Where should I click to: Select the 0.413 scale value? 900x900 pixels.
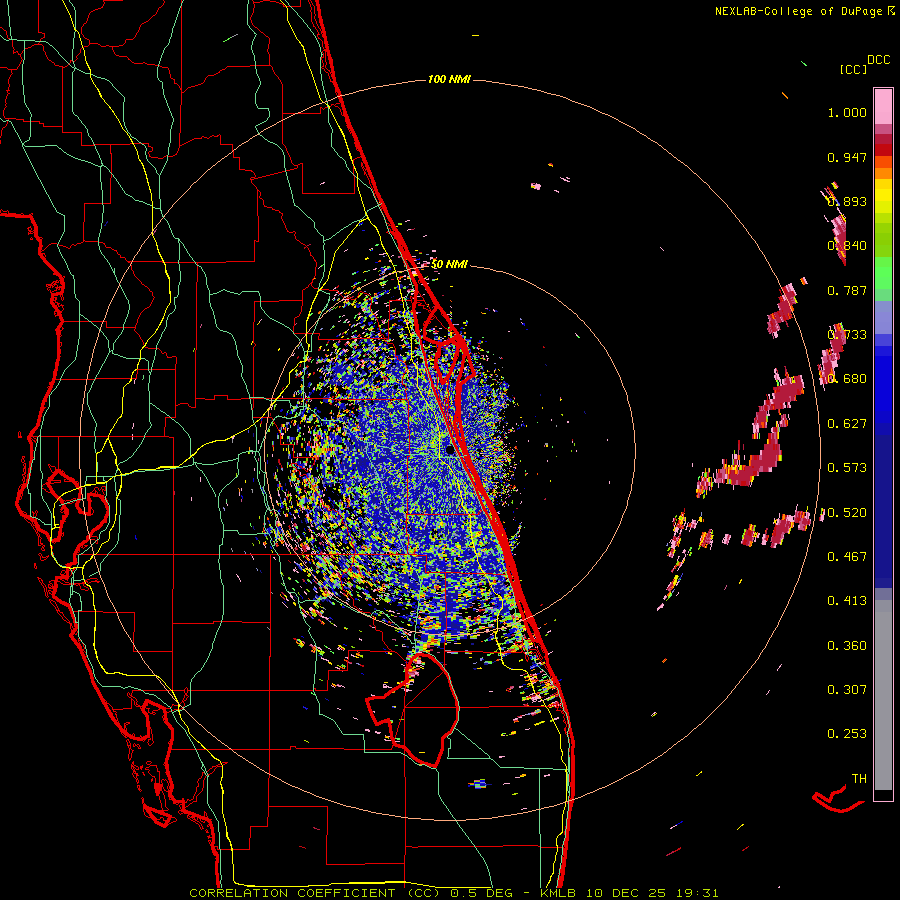(847, 601)
